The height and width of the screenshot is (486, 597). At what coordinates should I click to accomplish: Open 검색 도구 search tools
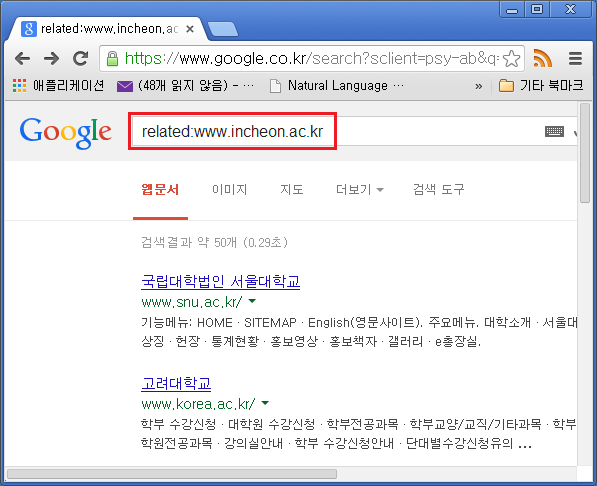tap(439, 189)
